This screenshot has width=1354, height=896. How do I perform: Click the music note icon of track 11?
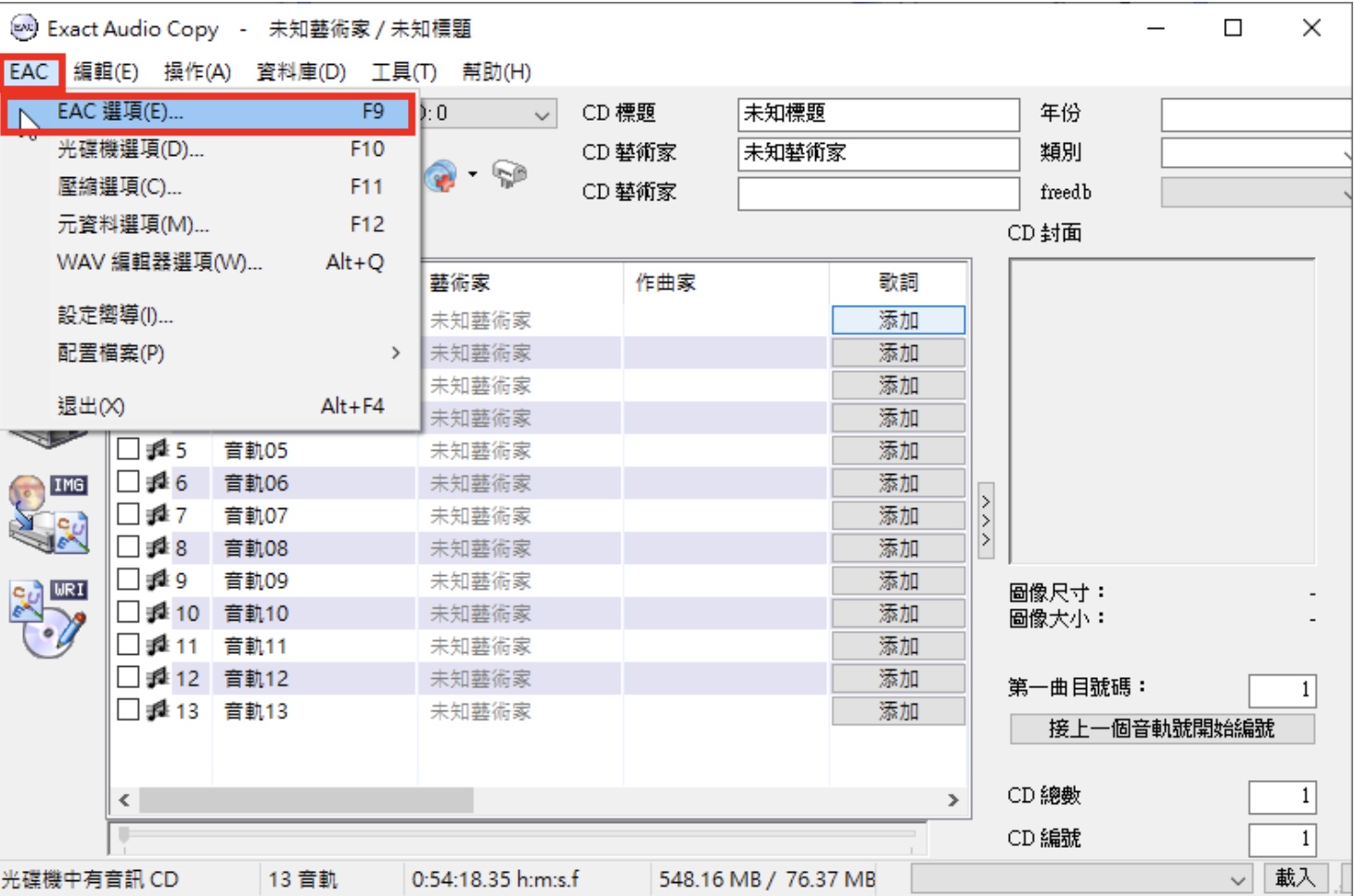tap(158, 646)
